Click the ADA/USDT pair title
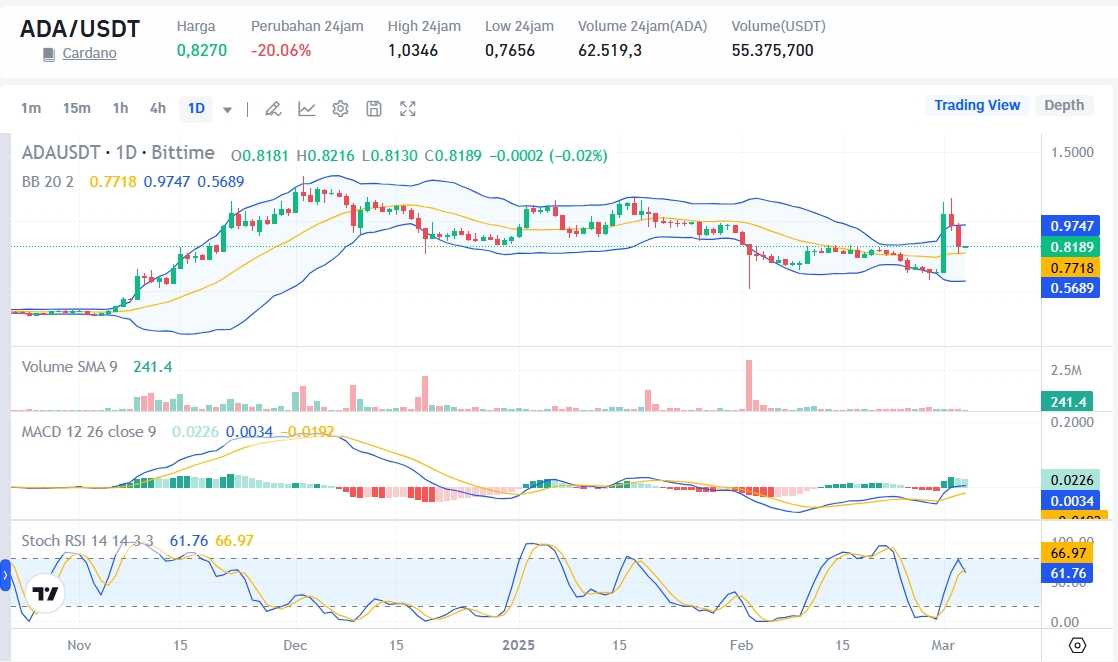Viewport: 1118px width, 662px height. coord(80,29)
